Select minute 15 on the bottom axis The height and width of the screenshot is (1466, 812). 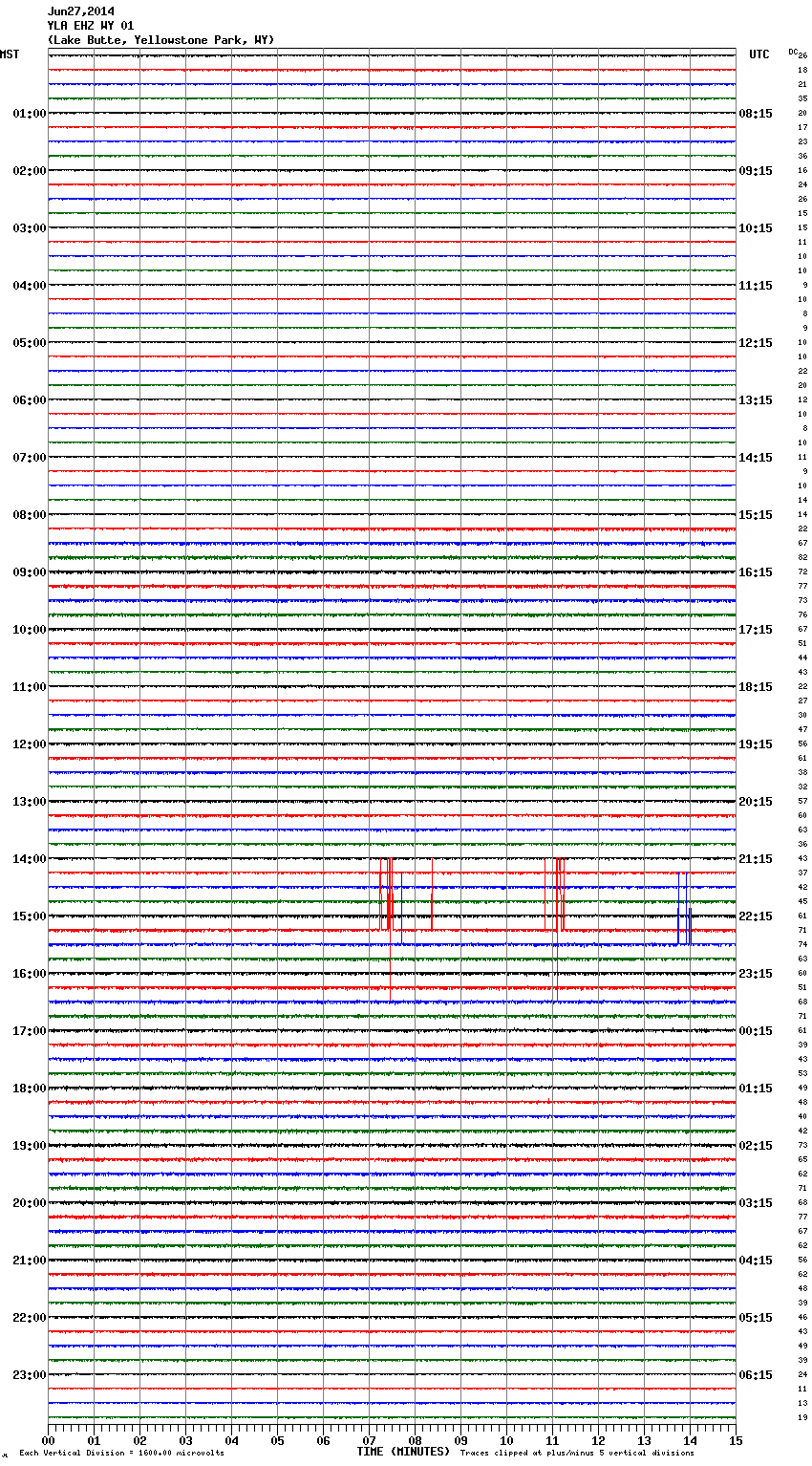(x=736, y=1441)
